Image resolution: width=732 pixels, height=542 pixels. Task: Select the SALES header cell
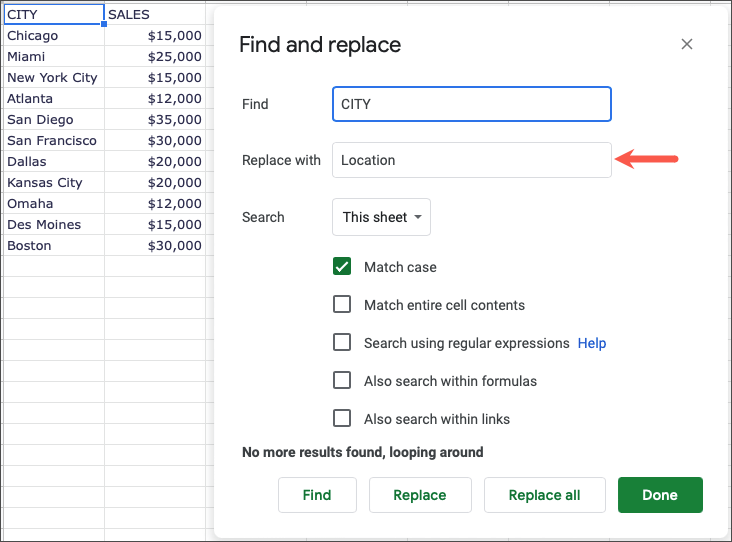(x=154, y=15)
